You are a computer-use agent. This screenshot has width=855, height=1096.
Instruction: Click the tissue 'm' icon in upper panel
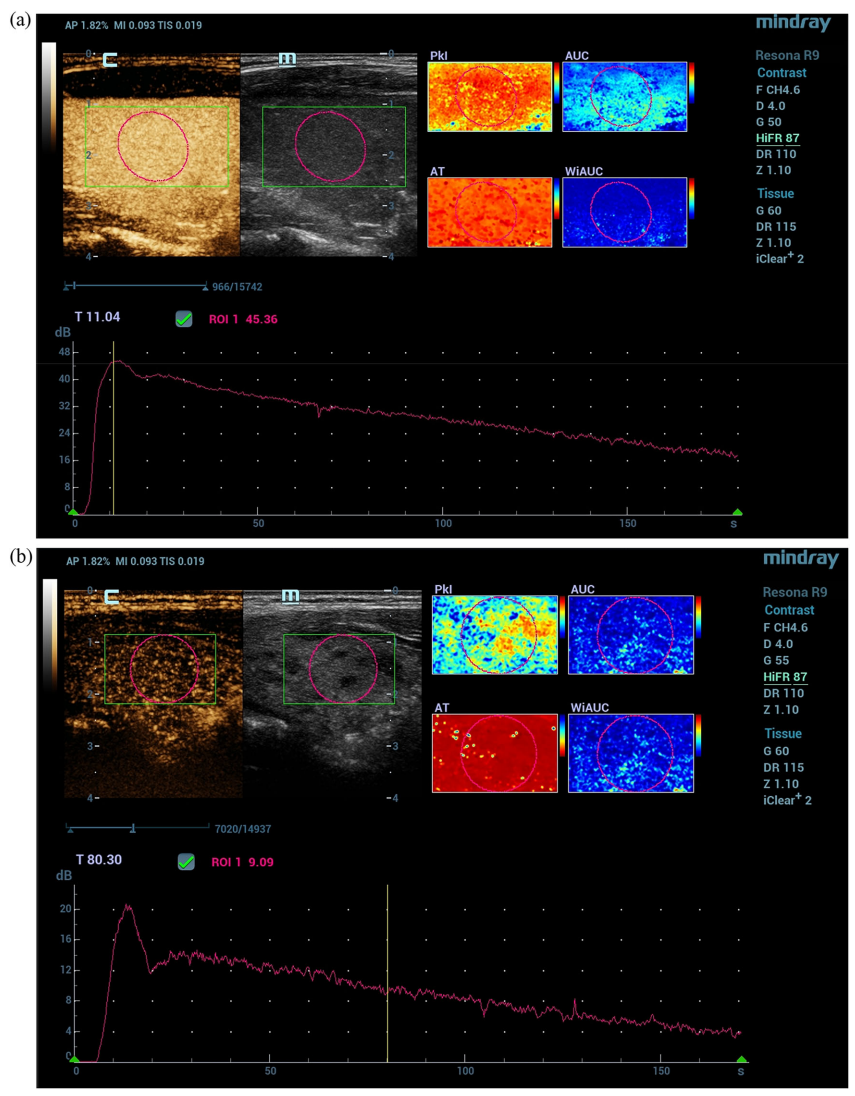coord(287,59)
